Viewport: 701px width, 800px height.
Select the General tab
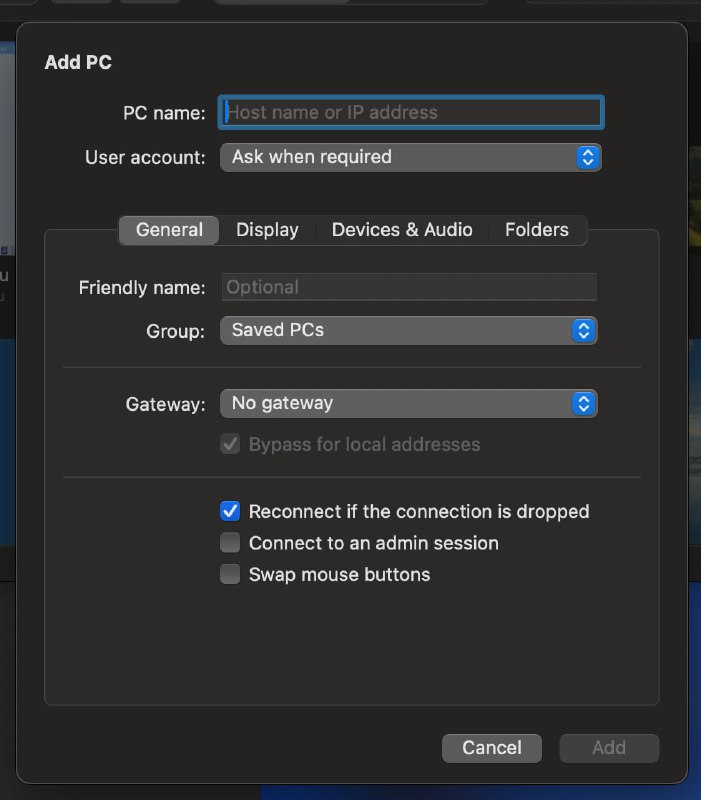168,230
